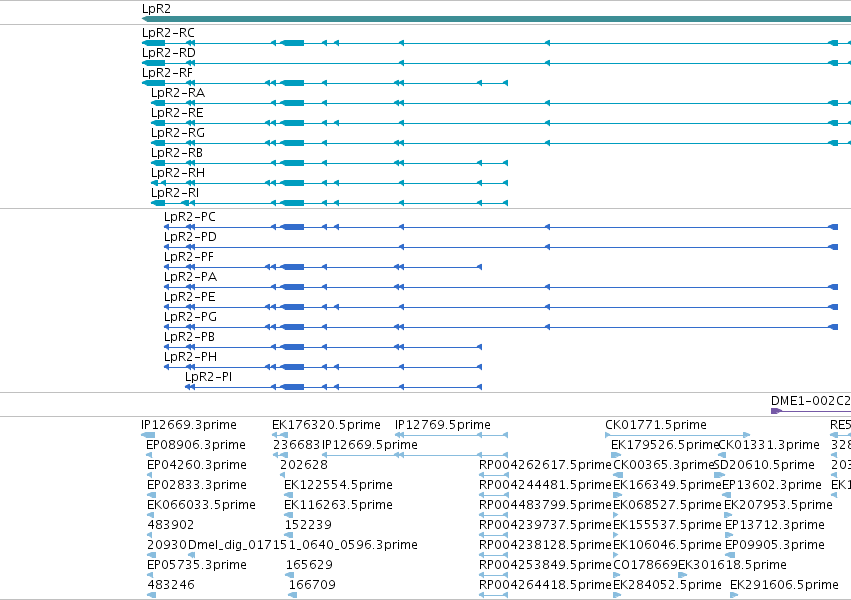Select the 236683 feature label
The width and height of the screenshot is (851, 600).
click(296, 445)
